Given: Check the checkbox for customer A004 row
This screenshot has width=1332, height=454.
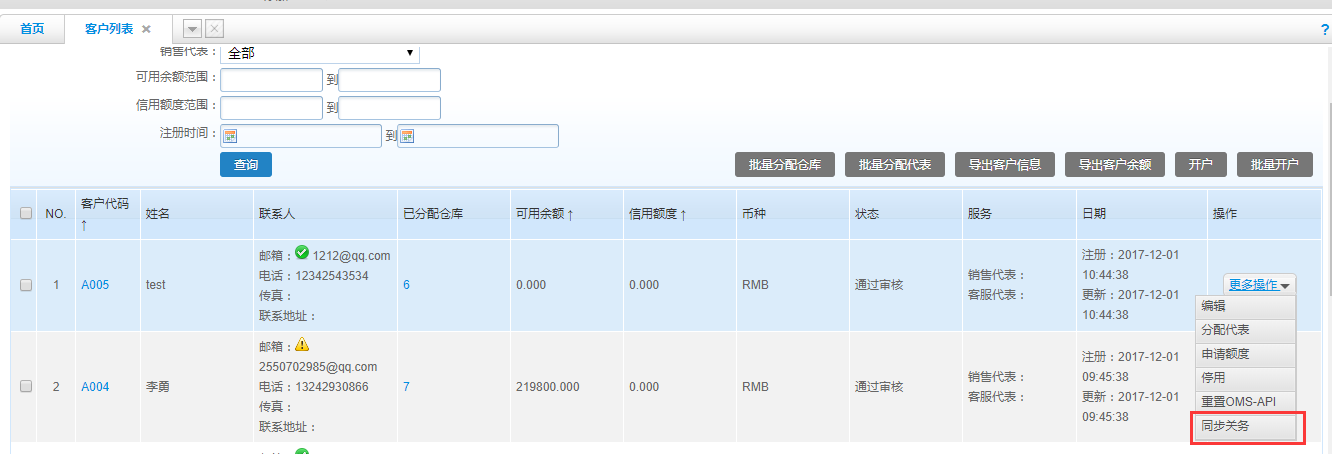Looking at the screenshot, I should pos(26,386).
